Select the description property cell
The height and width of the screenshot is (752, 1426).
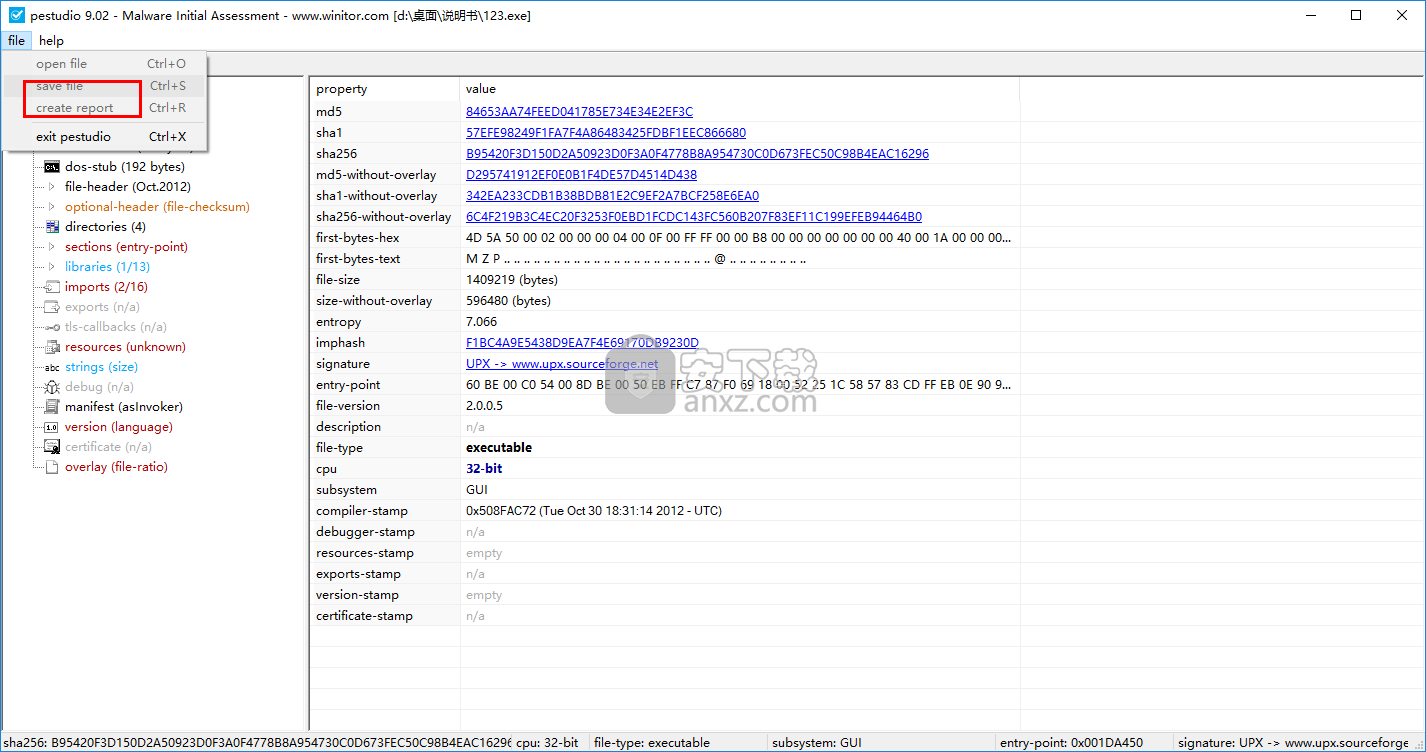point(385,427)
